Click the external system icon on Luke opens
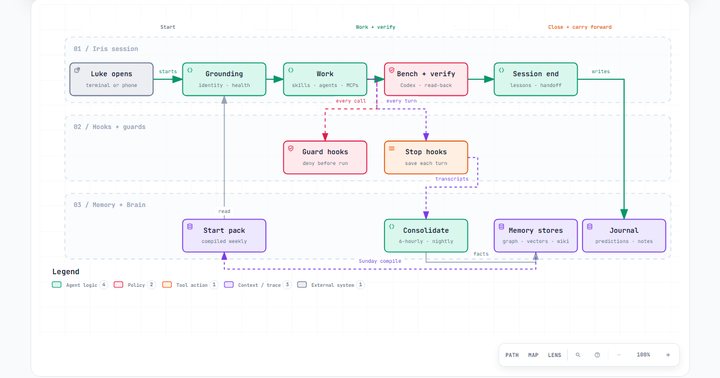This screenshot has width=720, height=378. [77, 70]
